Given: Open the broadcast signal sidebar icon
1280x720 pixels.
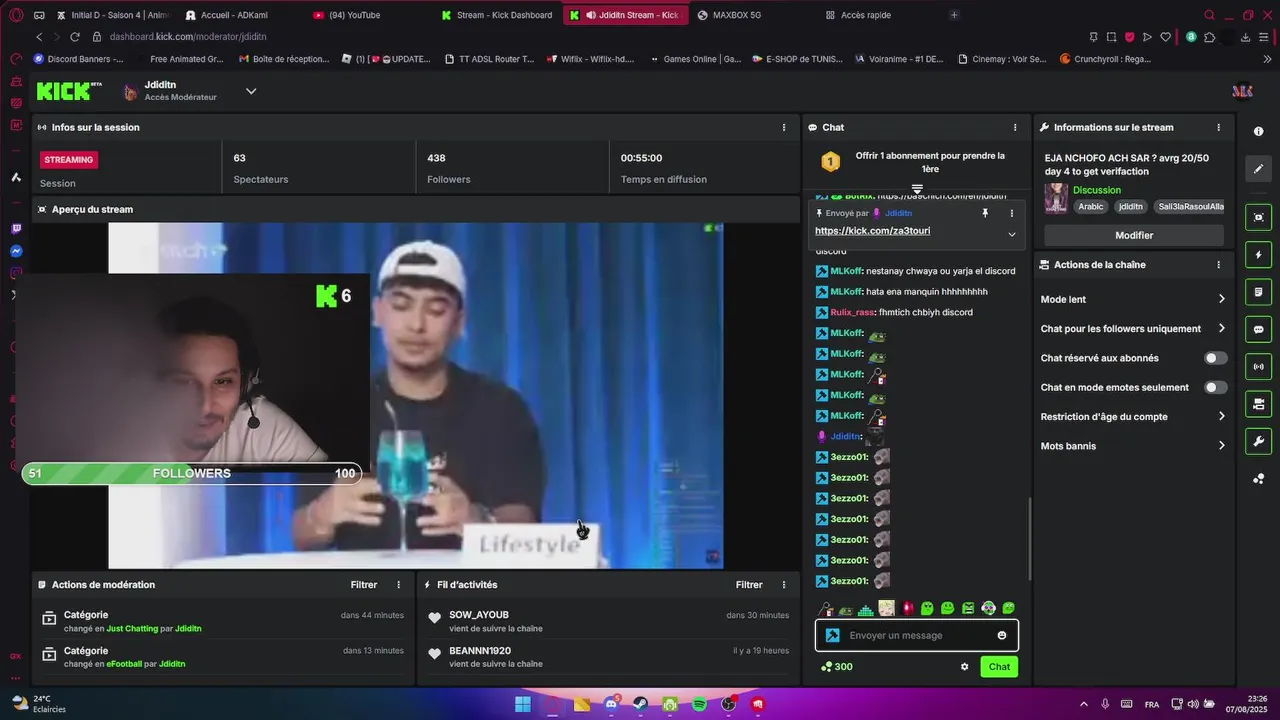Looking at the screenshot, I should 1258,367.
